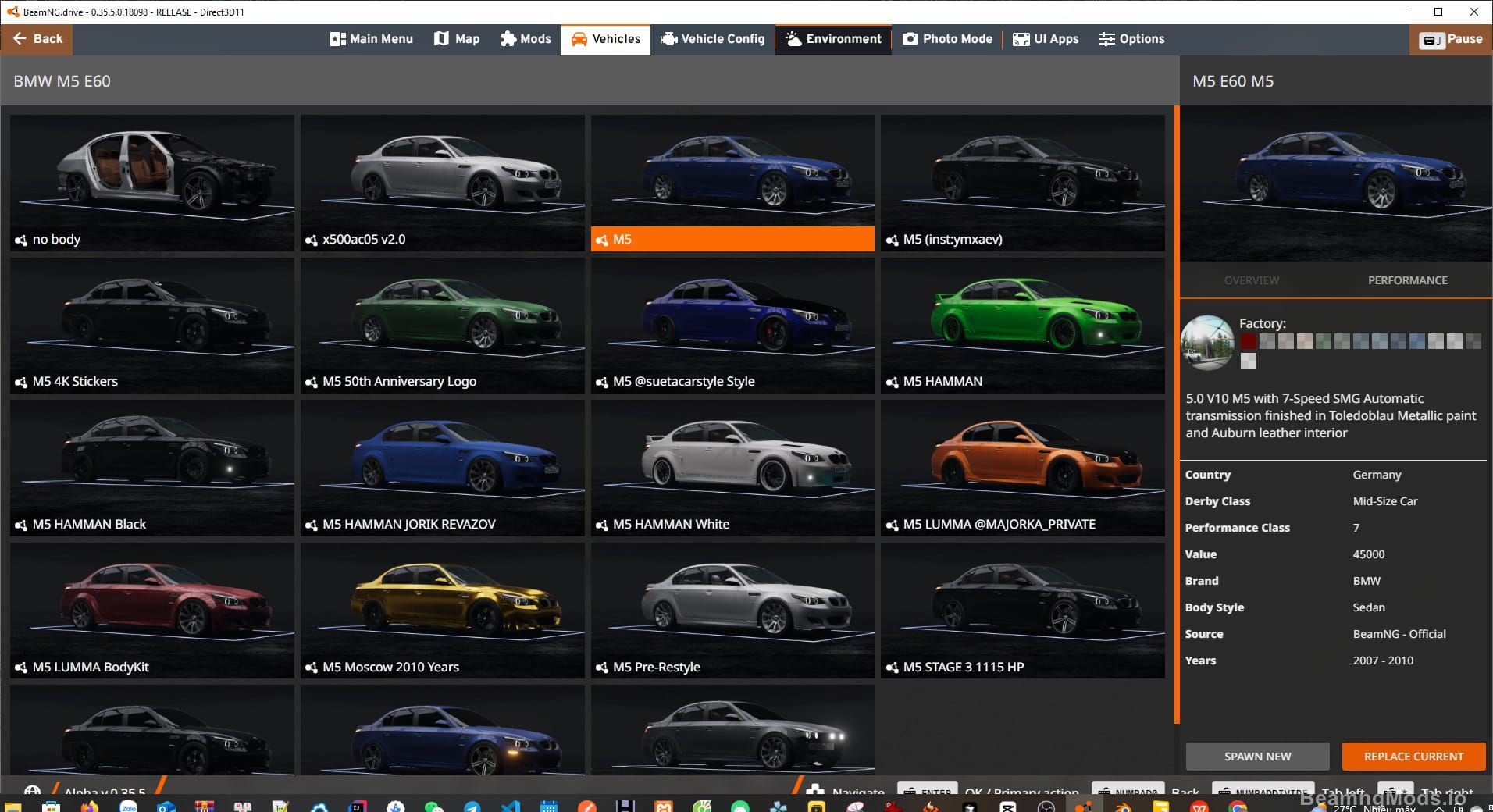Pick the dark red Factory color swatch
This screenshot has width=1493, height=812.
coord(1249,341)
